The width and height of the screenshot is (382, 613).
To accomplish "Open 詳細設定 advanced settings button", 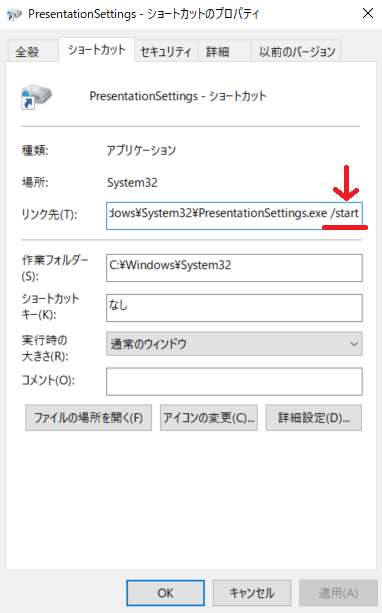I will [314, 418].
